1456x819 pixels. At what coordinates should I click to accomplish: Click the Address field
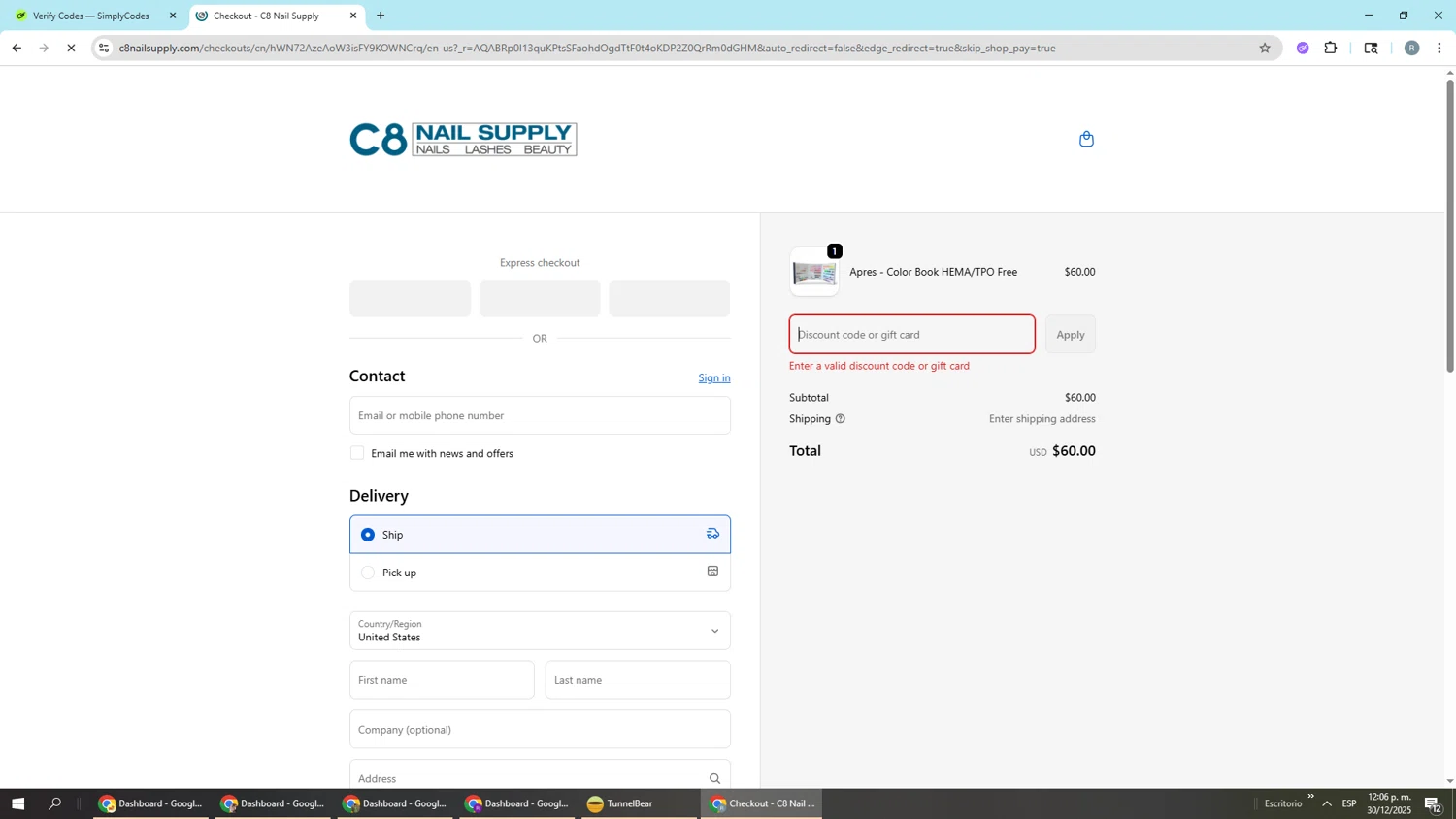coord(540,776)
